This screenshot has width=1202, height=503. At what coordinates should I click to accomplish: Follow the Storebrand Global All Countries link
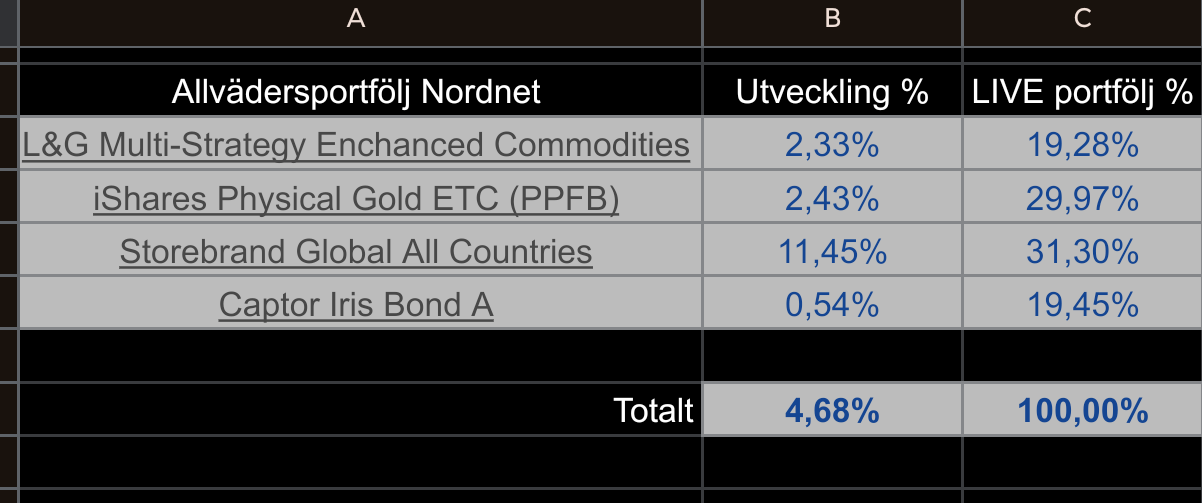(355, 251)
